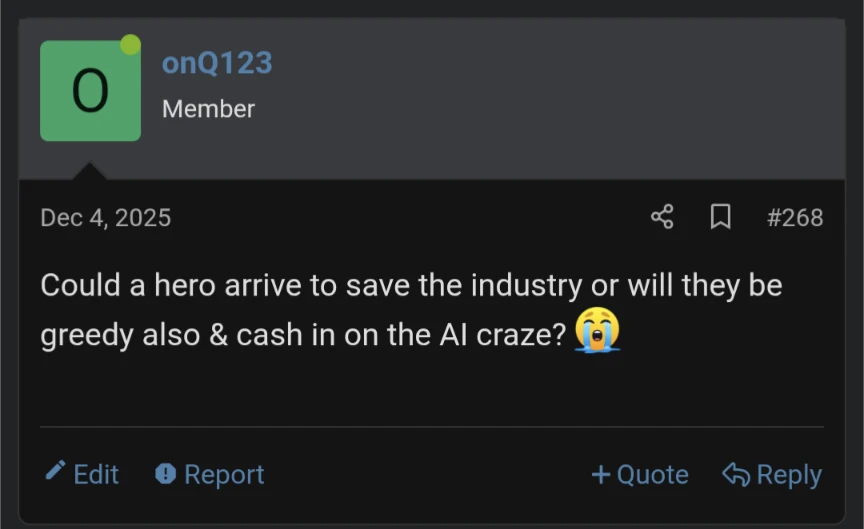Click the pencil icon beside Edit

(x=56, y=472)
